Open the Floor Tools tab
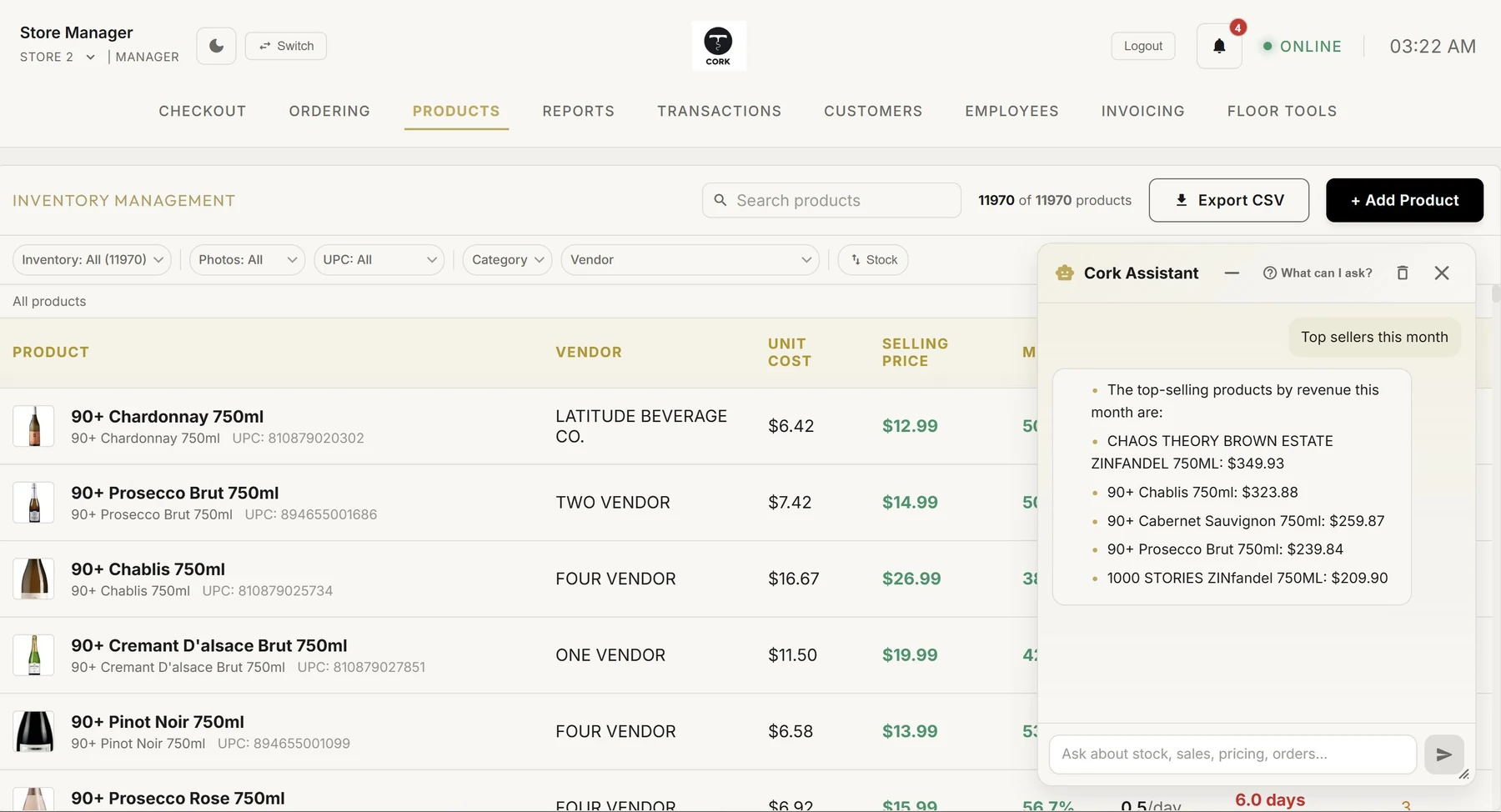The width and height of the screenshot is (1501, 812). pyautogui.click(x=1282, y=111)
